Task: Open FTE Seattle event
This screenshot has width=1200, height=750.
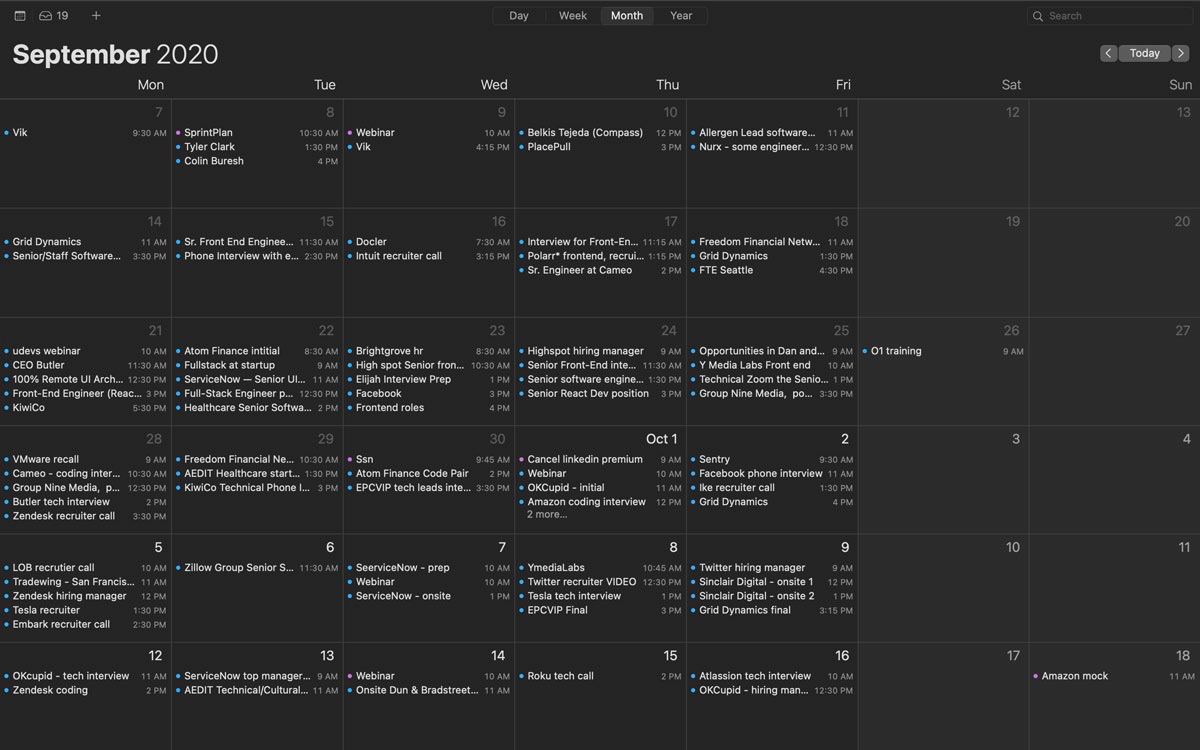Action: 772,270
